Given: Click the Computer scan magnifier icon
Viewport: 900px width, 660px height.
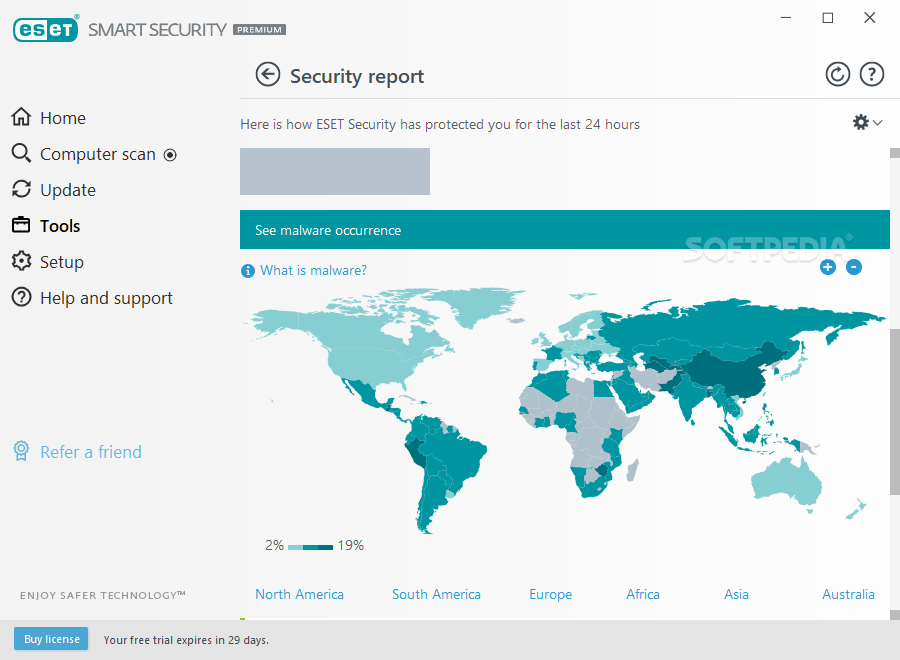Looking at the screenshot, I should [x=21, y=153].
